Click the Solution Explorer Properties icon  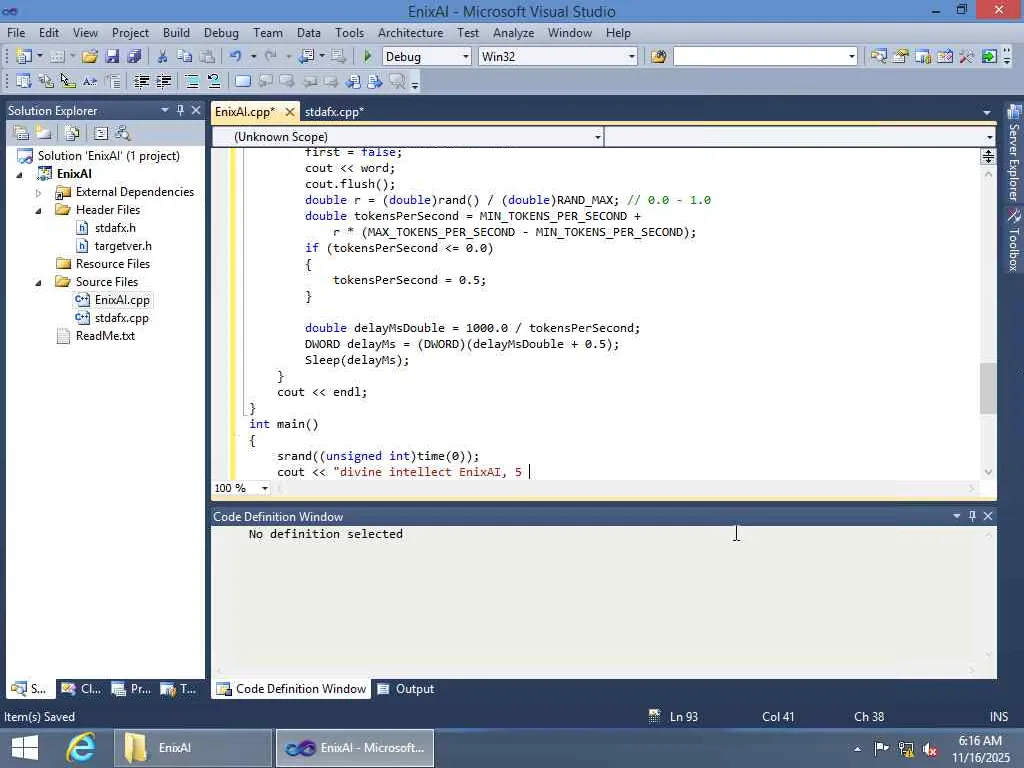tap(21, 134)
